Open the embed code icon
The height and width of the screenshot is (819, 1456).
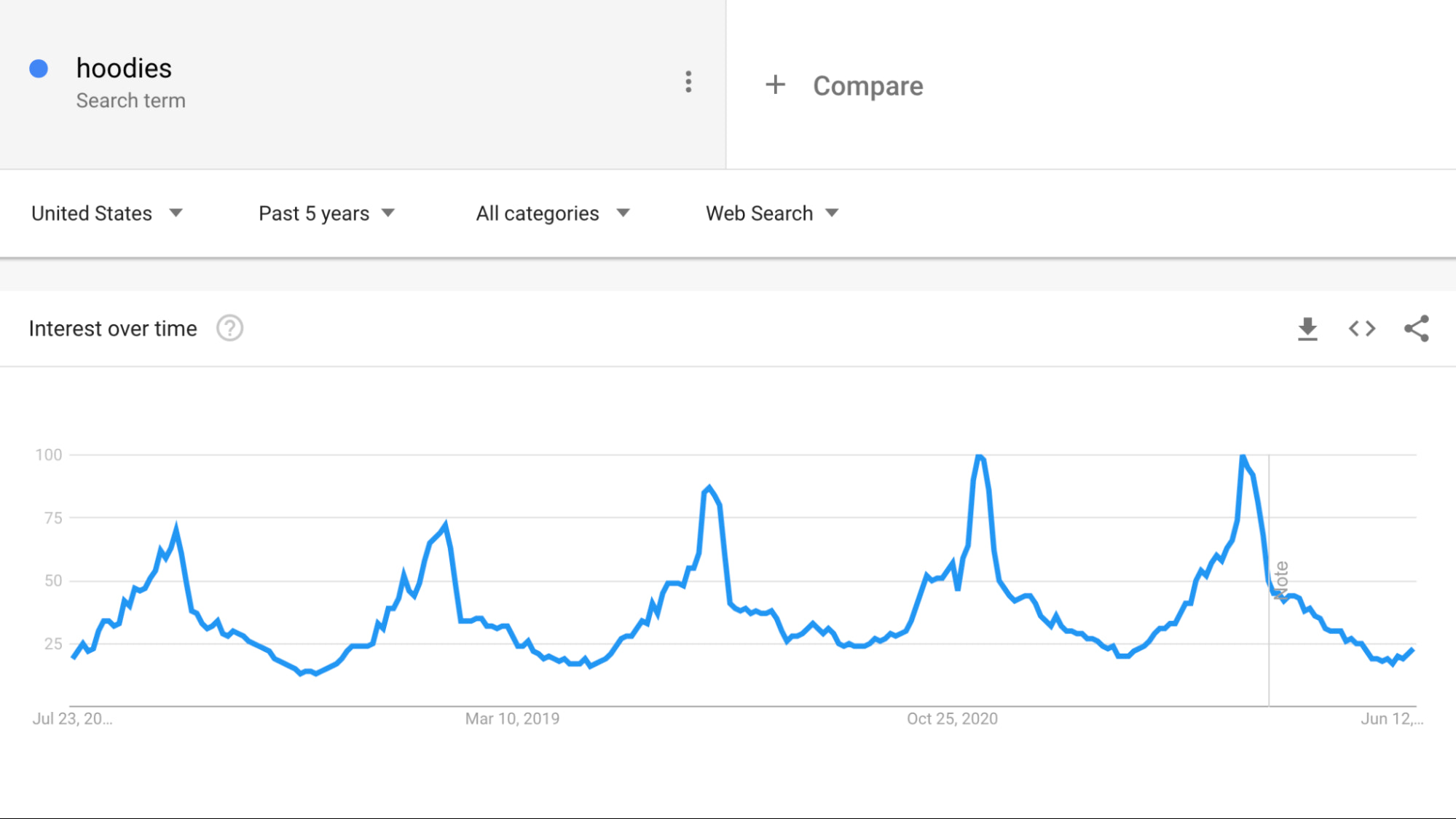(x=1361, y=329)
